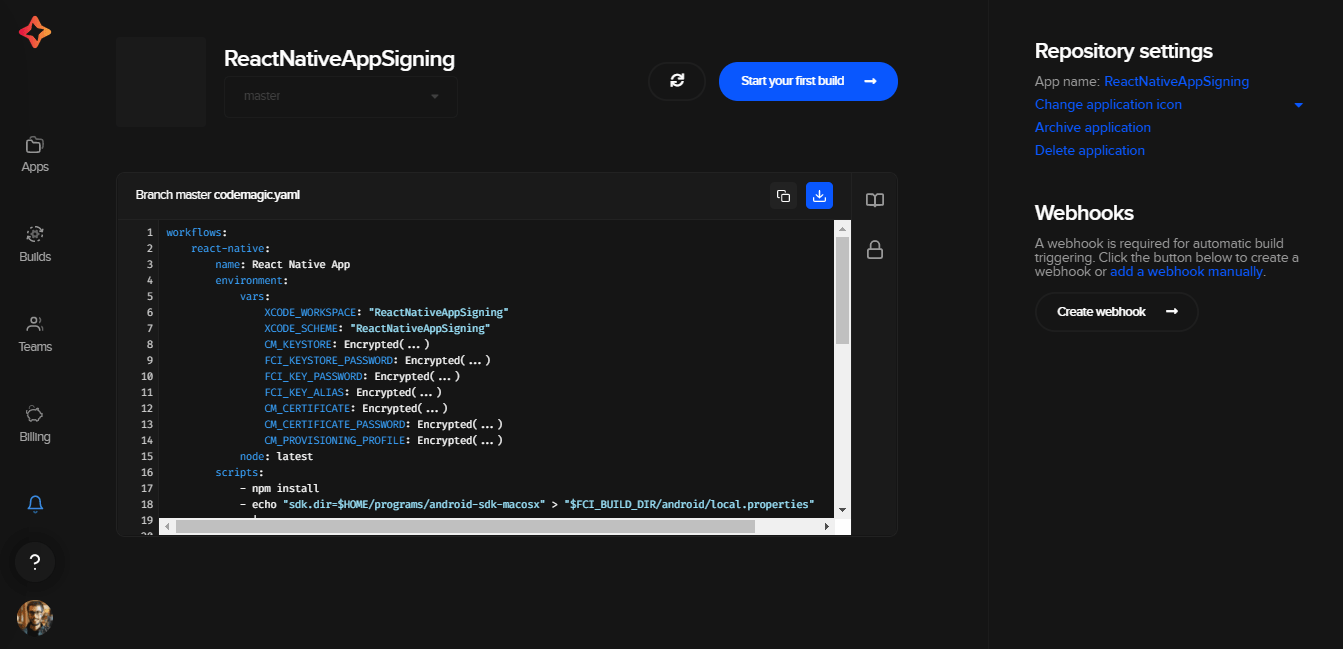Click the CM_CERTIFICATE: Encrypted line
1343x649 pixels.
356,408
